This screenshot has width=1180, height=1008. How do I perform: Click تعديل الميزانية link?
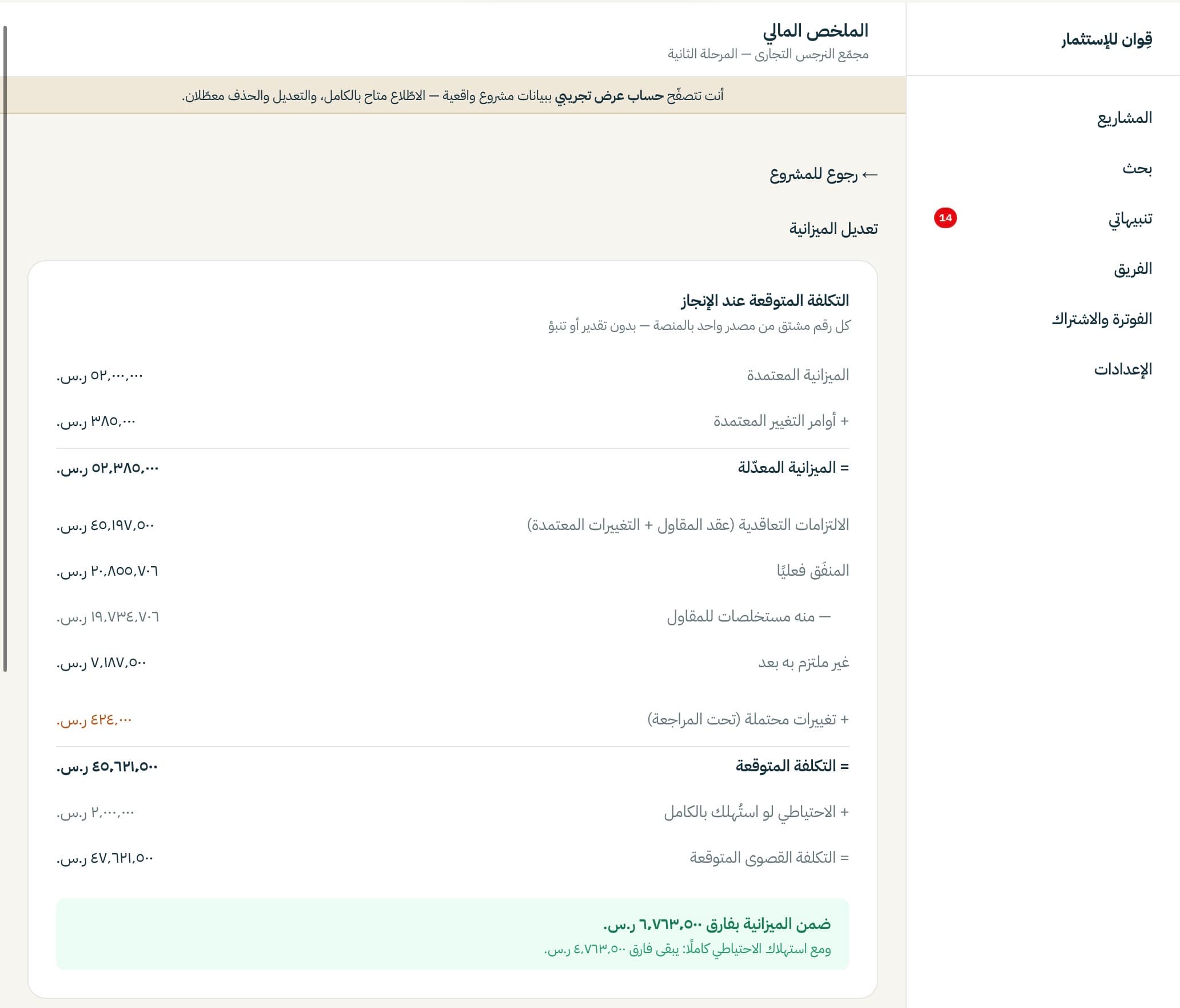pos(834,229)
